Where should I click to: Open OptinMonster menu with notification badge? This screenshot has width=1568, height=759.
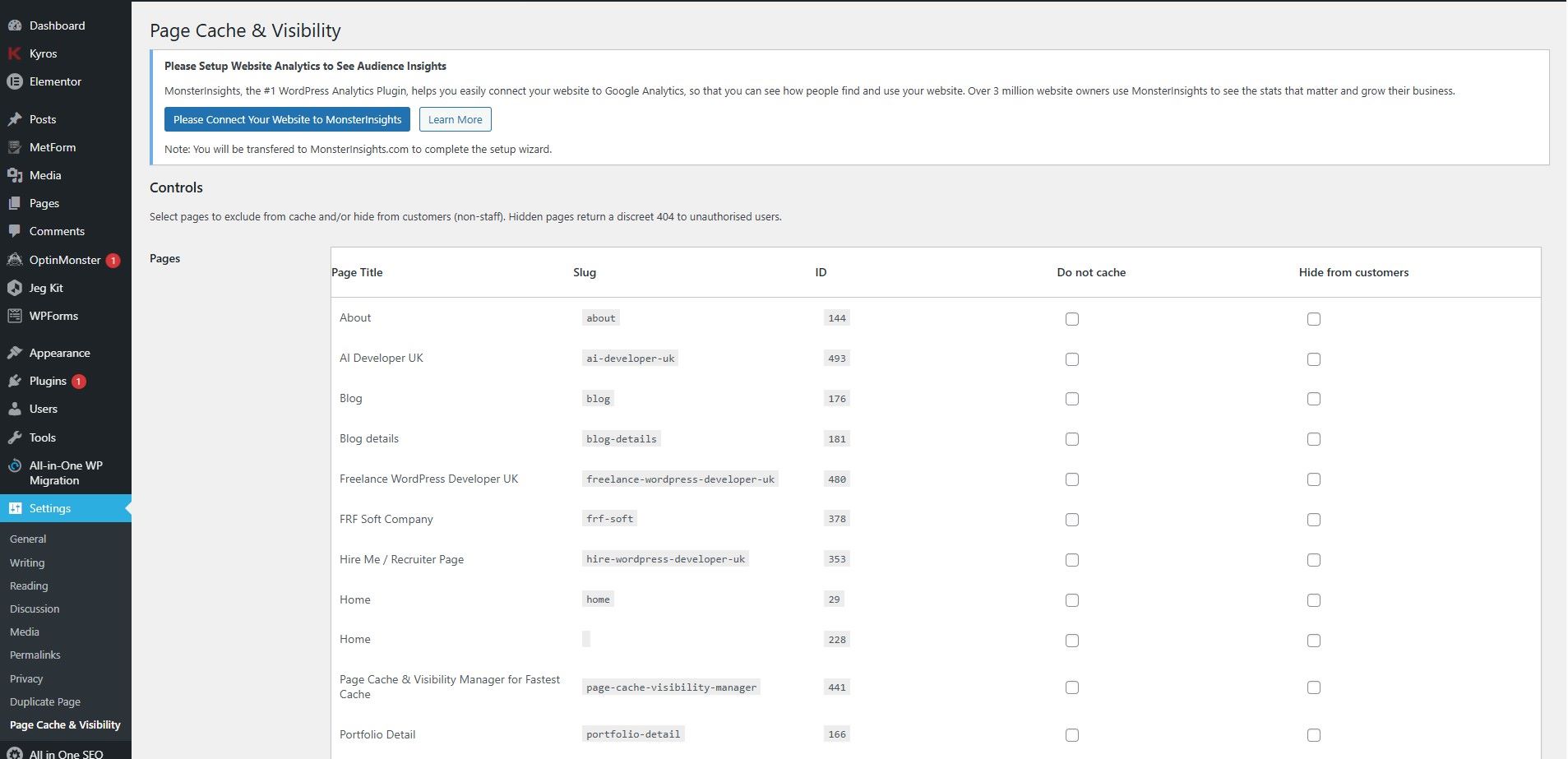coord(65,260)
